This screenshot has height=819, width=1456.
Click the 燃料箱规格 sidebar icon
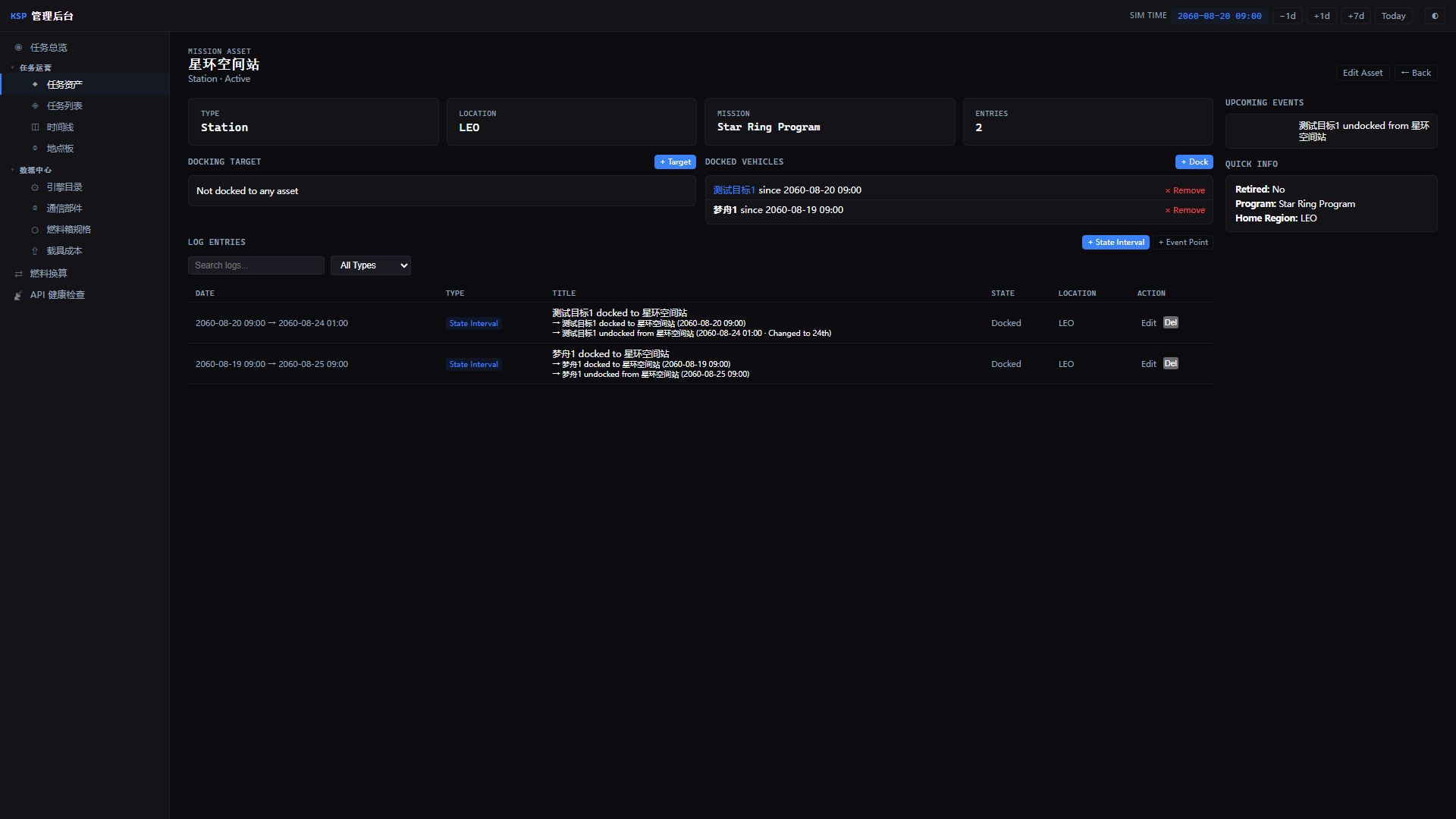pyautogui.click(x=35, y=230)
